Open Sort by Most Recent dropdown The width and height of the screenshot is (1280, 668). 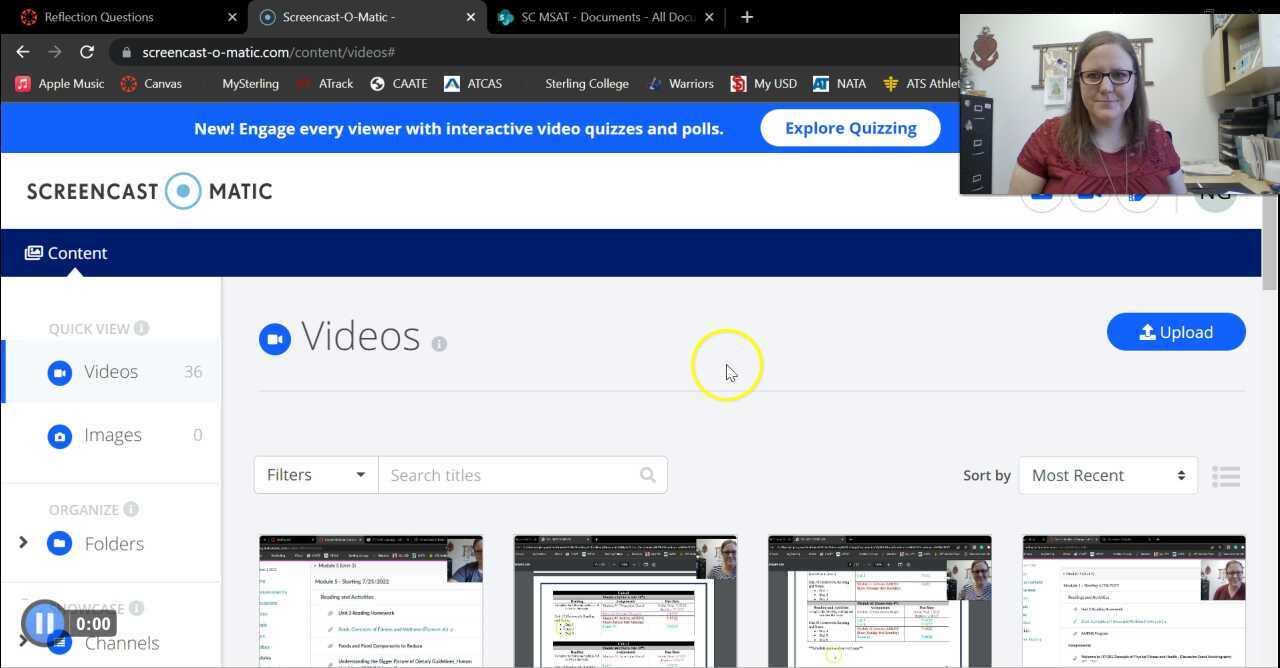pyautogui.click(x=1108, y=475)
